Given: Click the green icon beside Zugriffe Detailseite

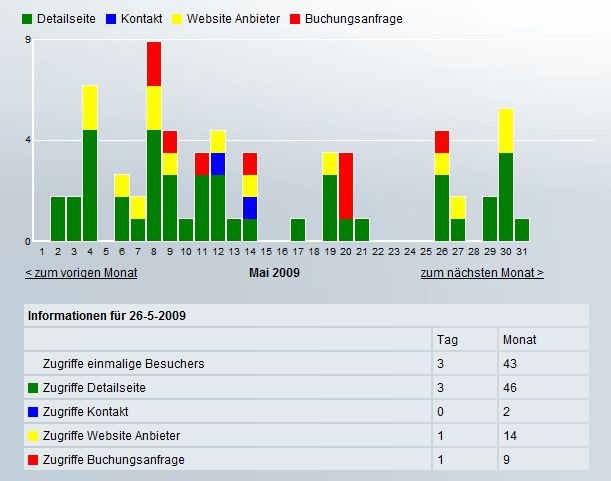Looking at the screenshot, I should [x=33, y=388].
